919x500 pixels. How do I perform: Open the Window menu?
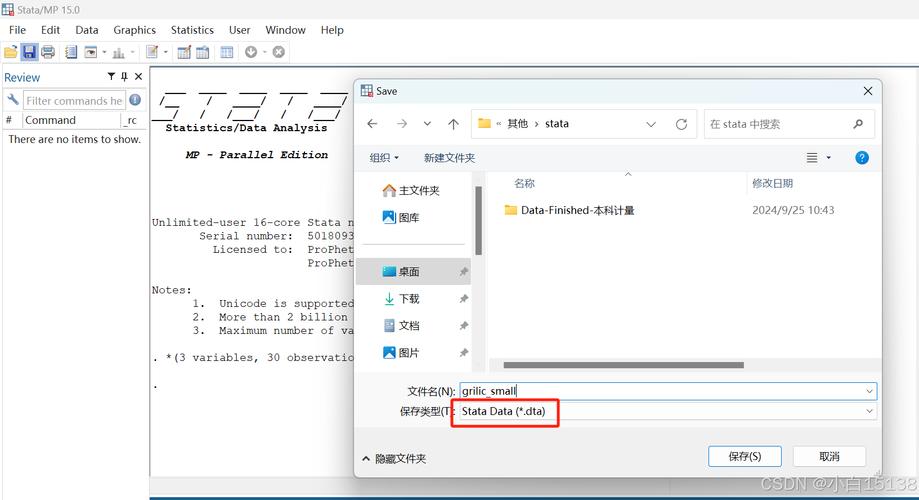click(x=285, y=30)
